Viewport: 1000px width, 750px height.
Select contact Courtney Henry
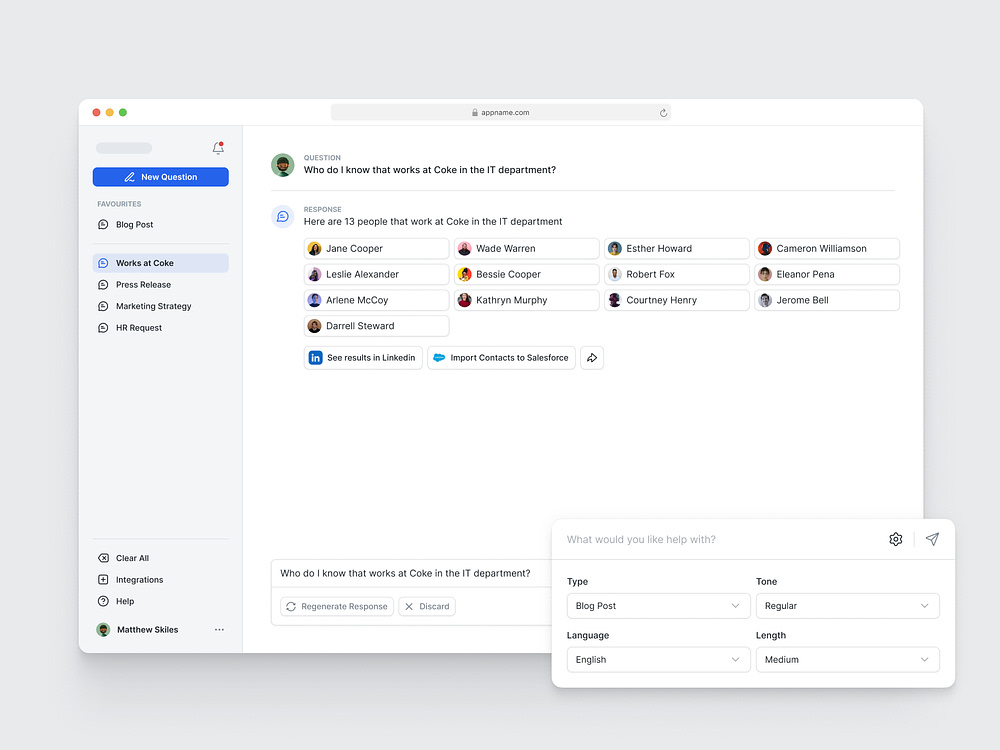coord(677,300)
